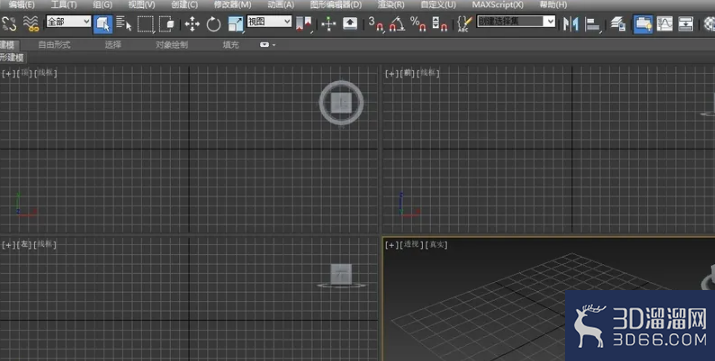Open Edit Named Selection Sets
This screenshot has height=361, width=715.
[x=464, y=24]
